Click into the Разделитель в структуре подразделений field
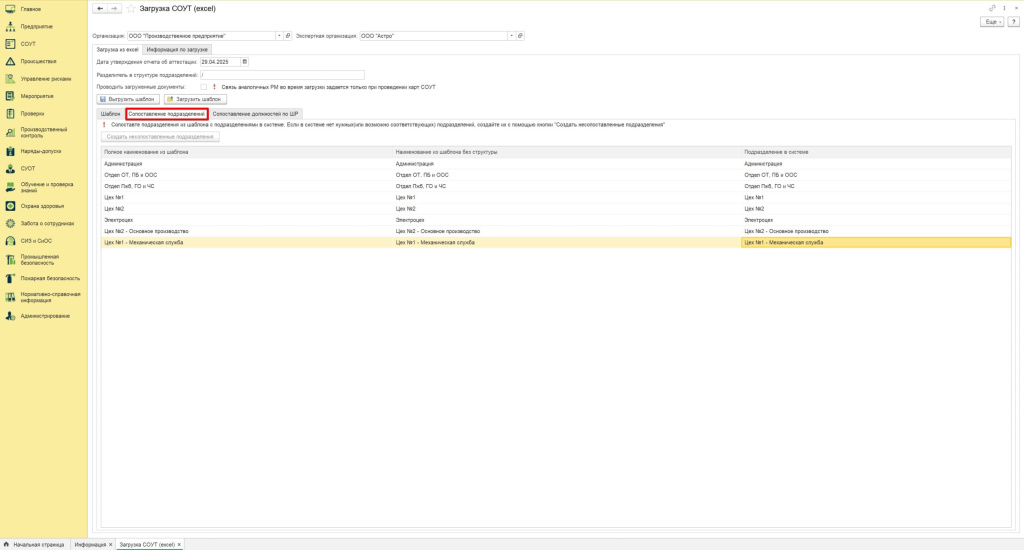The height and width of the screenshot is (550, 1024). 282,75
